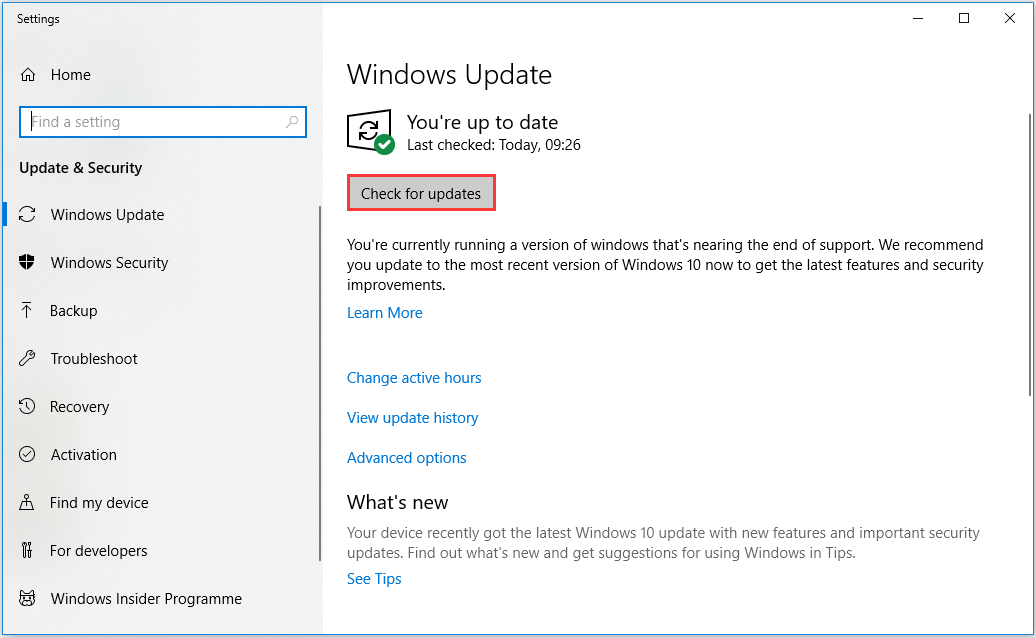1036x638 pixels.
Task: Open the Recovery options label
Action: coord(79,407)
